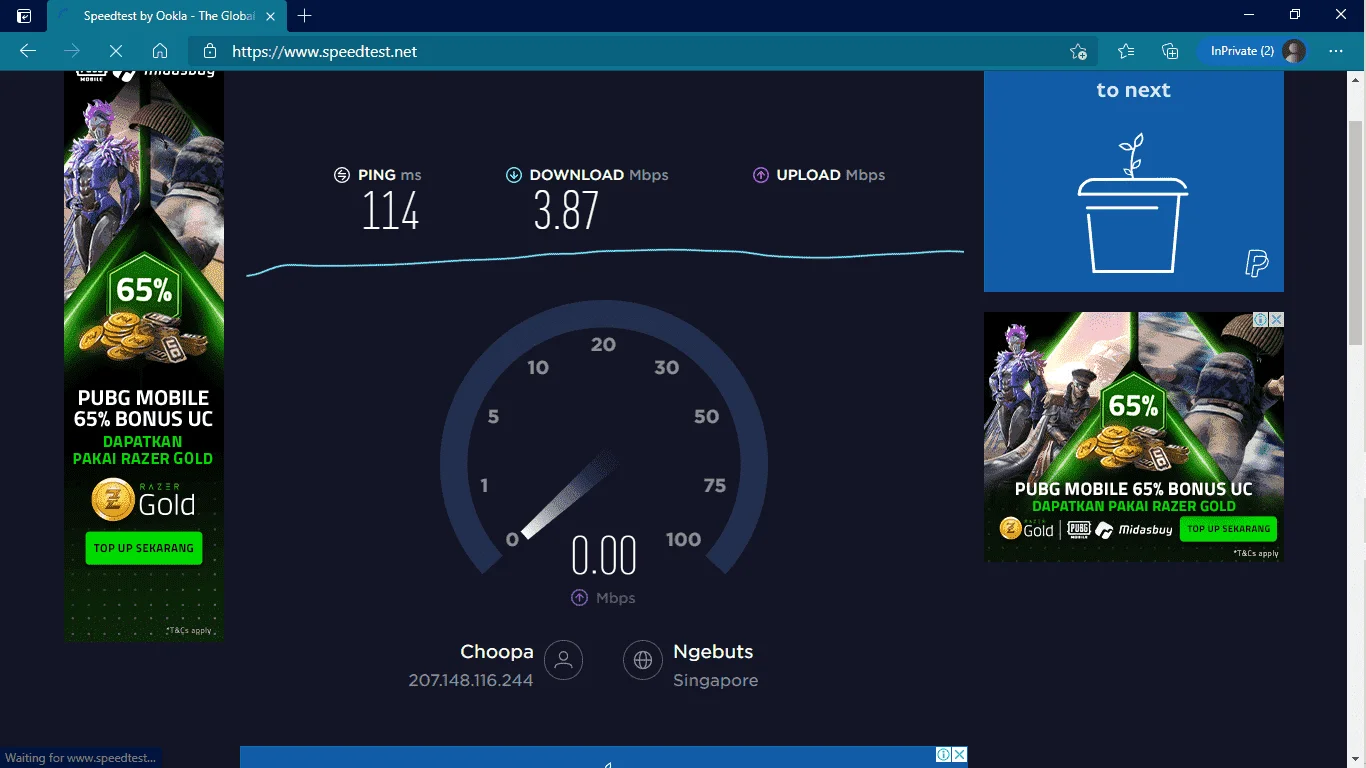Click the DOWNLOAD arrow icon
This screenshot has width=1366, height=768.
click(514, 175)
